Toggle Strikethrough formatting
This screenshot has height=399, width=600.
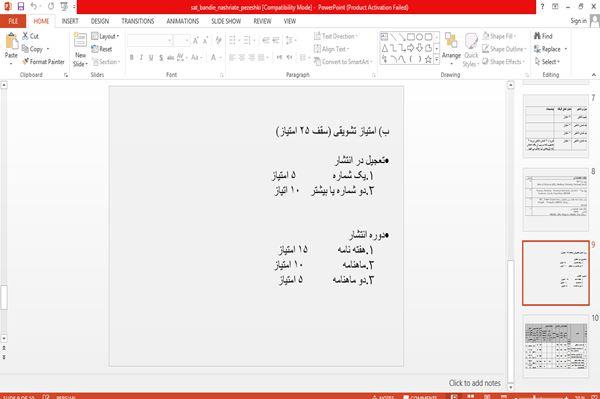click(x=170, y=57)
